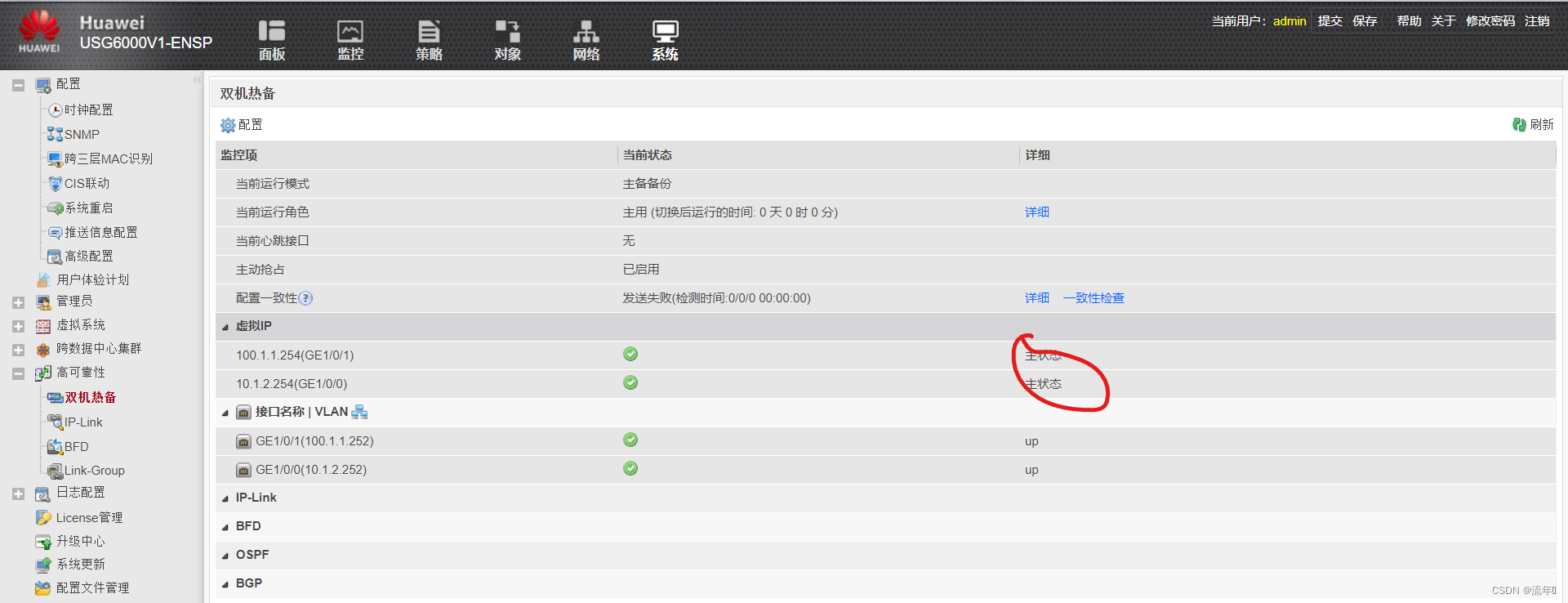The height and width of the screenshot is (603, 1568).
Task: Click interface icon beside GE1/0/0(10.1.2.252)
Action: click(x=243, y=470)
